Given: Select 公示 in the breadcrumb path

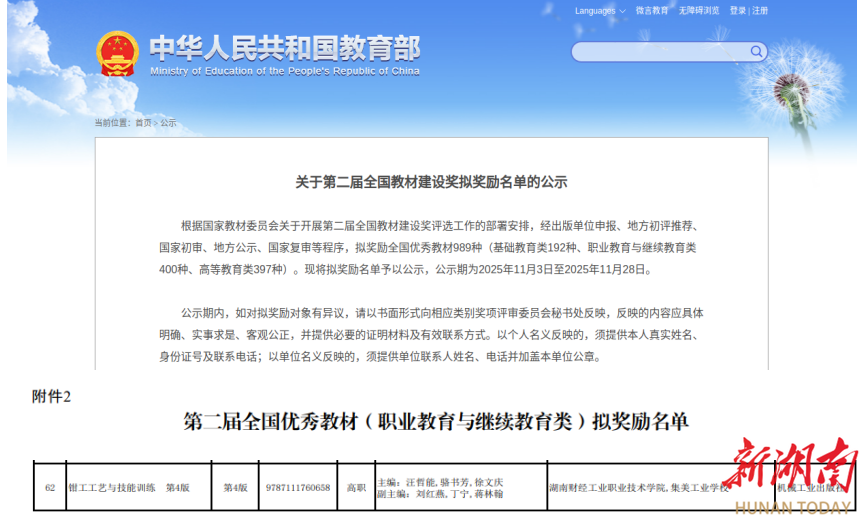Looking at the screenshot, I should point(168,123).
